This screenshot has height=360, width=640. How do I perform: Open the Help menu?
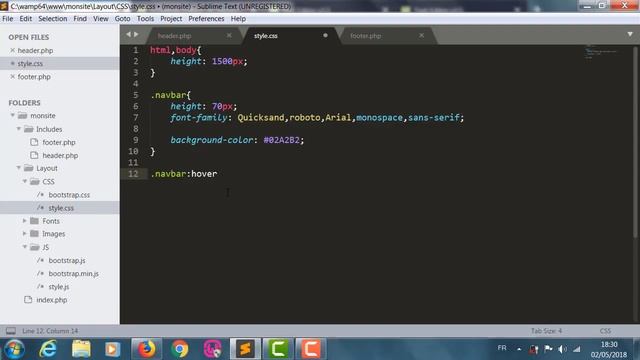[x=238, y=19]
